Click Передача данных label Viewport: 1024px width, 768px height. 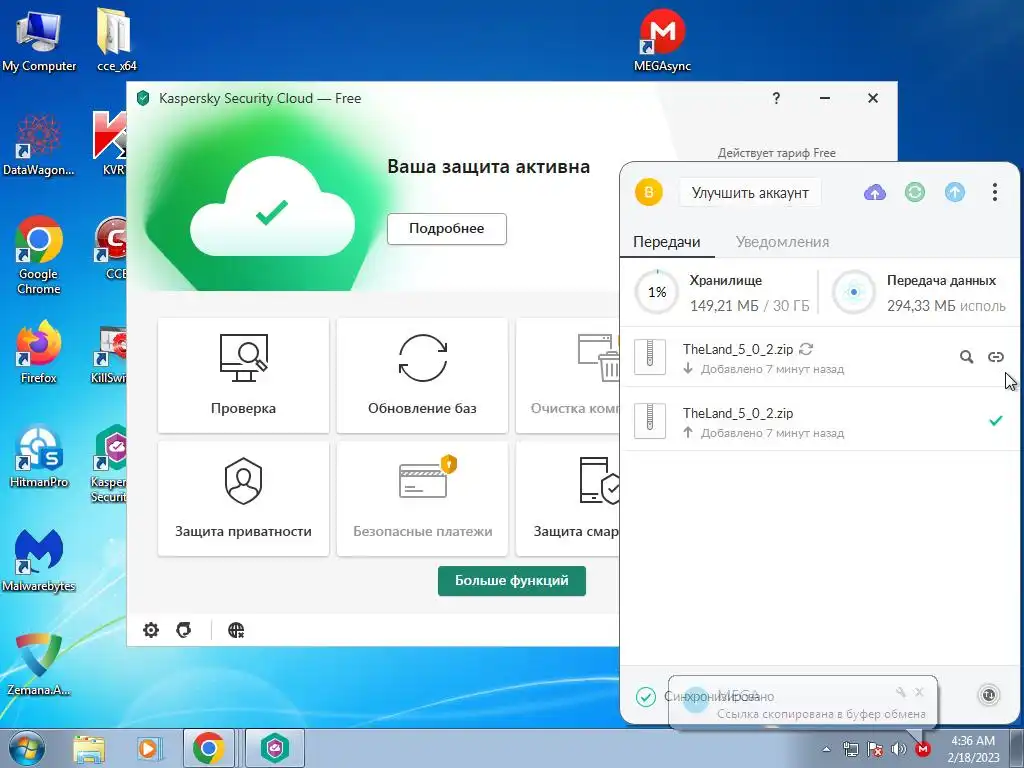click(941, 281)
